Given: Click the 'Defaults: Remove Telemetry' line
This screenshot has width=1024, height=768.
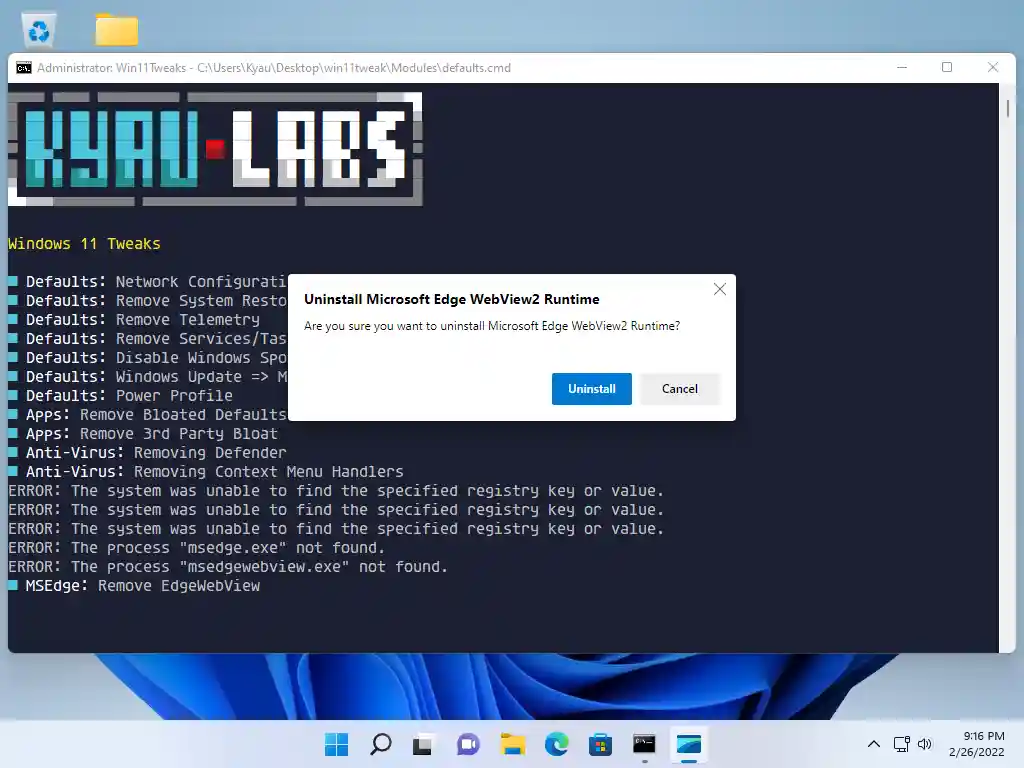Looking at the screenshot, I should [x=134, y=319].
